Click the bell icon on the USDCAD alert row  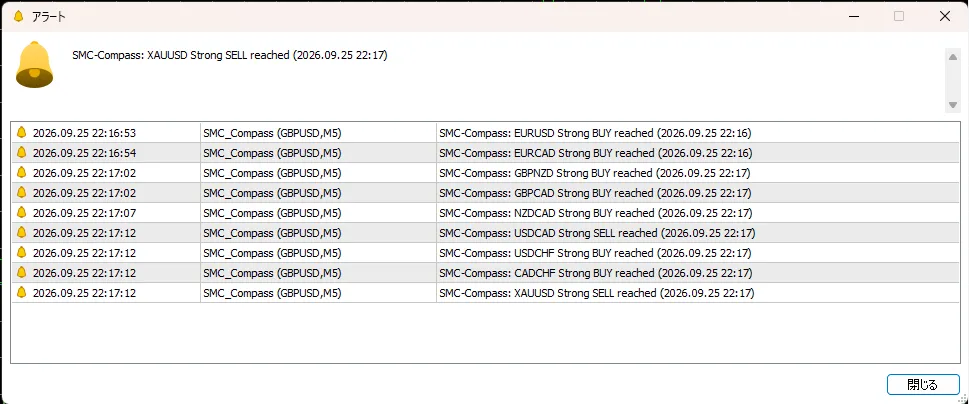pyautogui.click(x=22, y=233)
